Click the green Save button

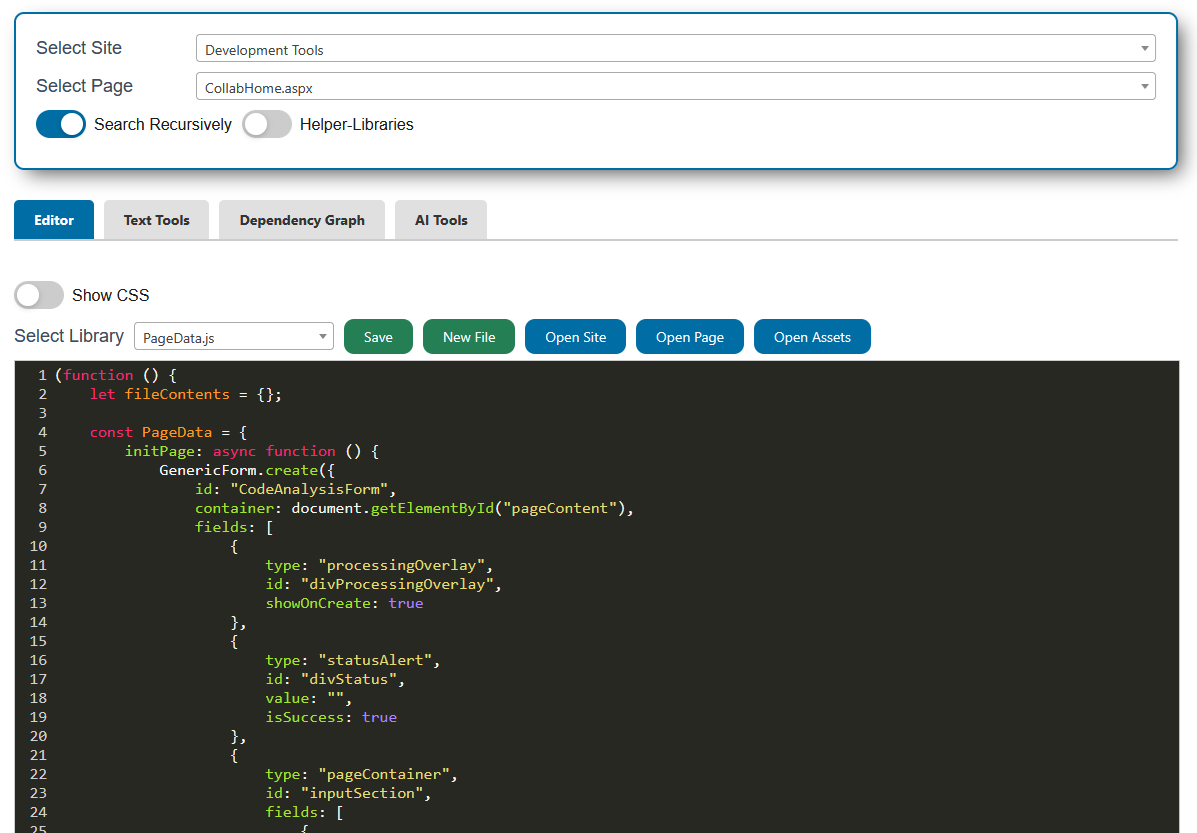coord(379,337)
